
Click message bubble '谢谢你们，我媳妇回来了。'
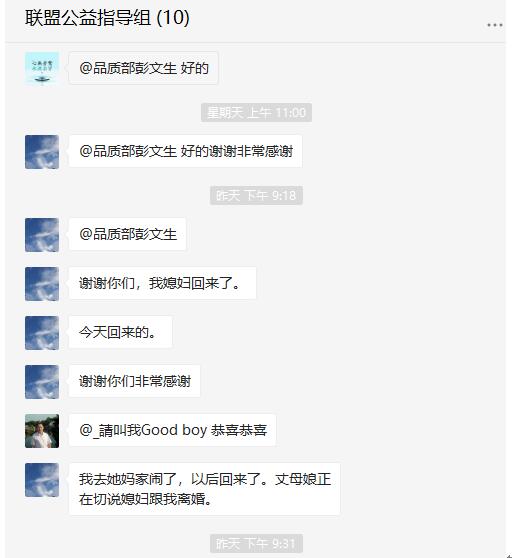[162, 283]
